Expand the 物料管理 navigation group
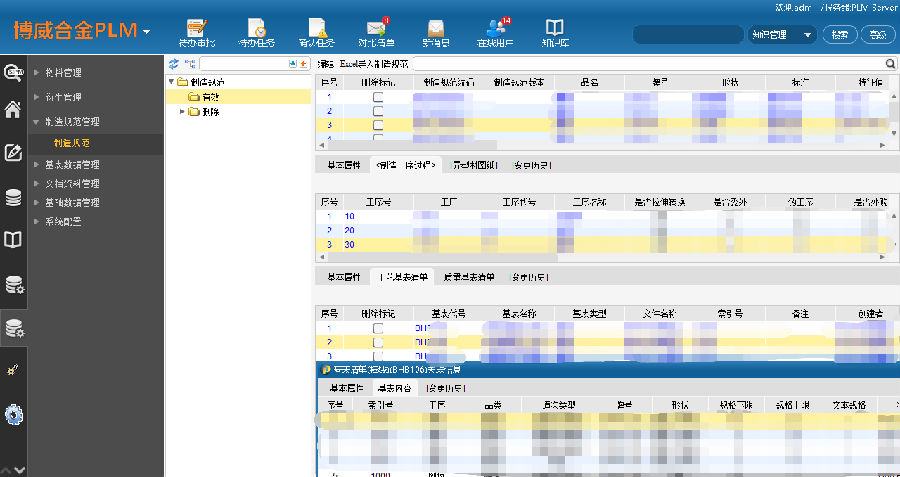Screen dimensions: 900x477 [65, 73]
